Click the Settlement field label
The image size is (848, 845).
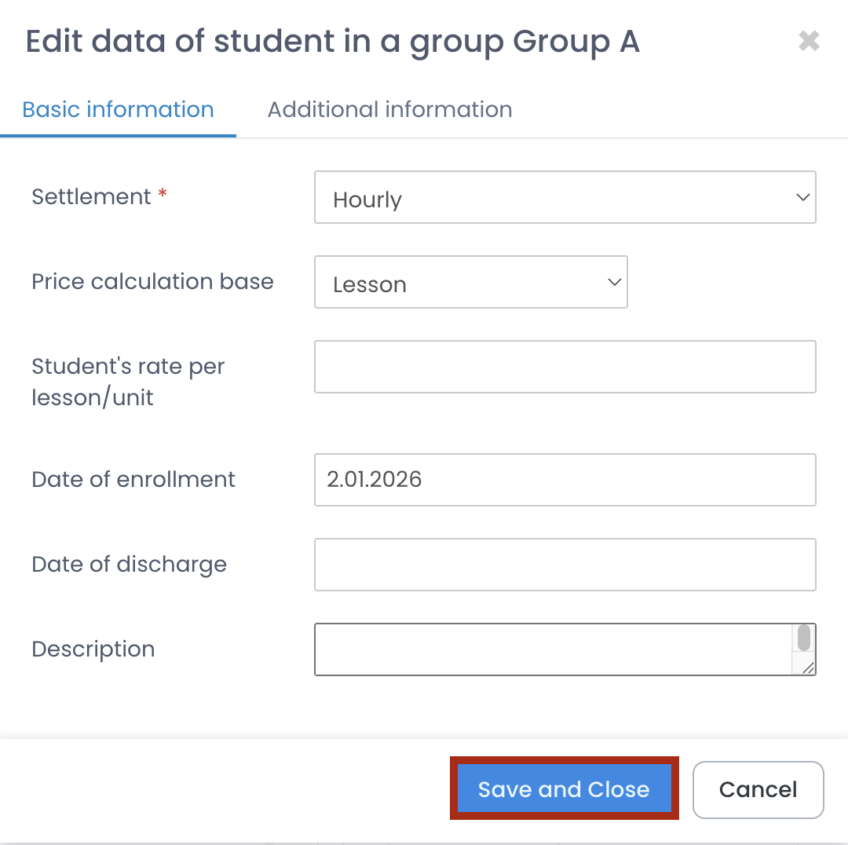click(x=91, y=197)
